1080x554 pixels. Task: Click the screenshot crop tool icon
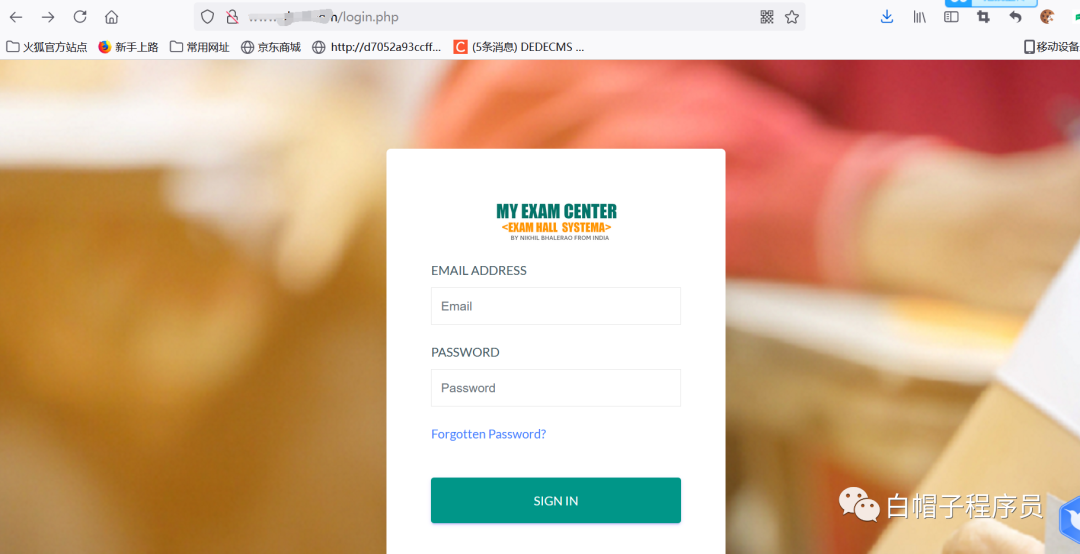click(x=984, y=17)
